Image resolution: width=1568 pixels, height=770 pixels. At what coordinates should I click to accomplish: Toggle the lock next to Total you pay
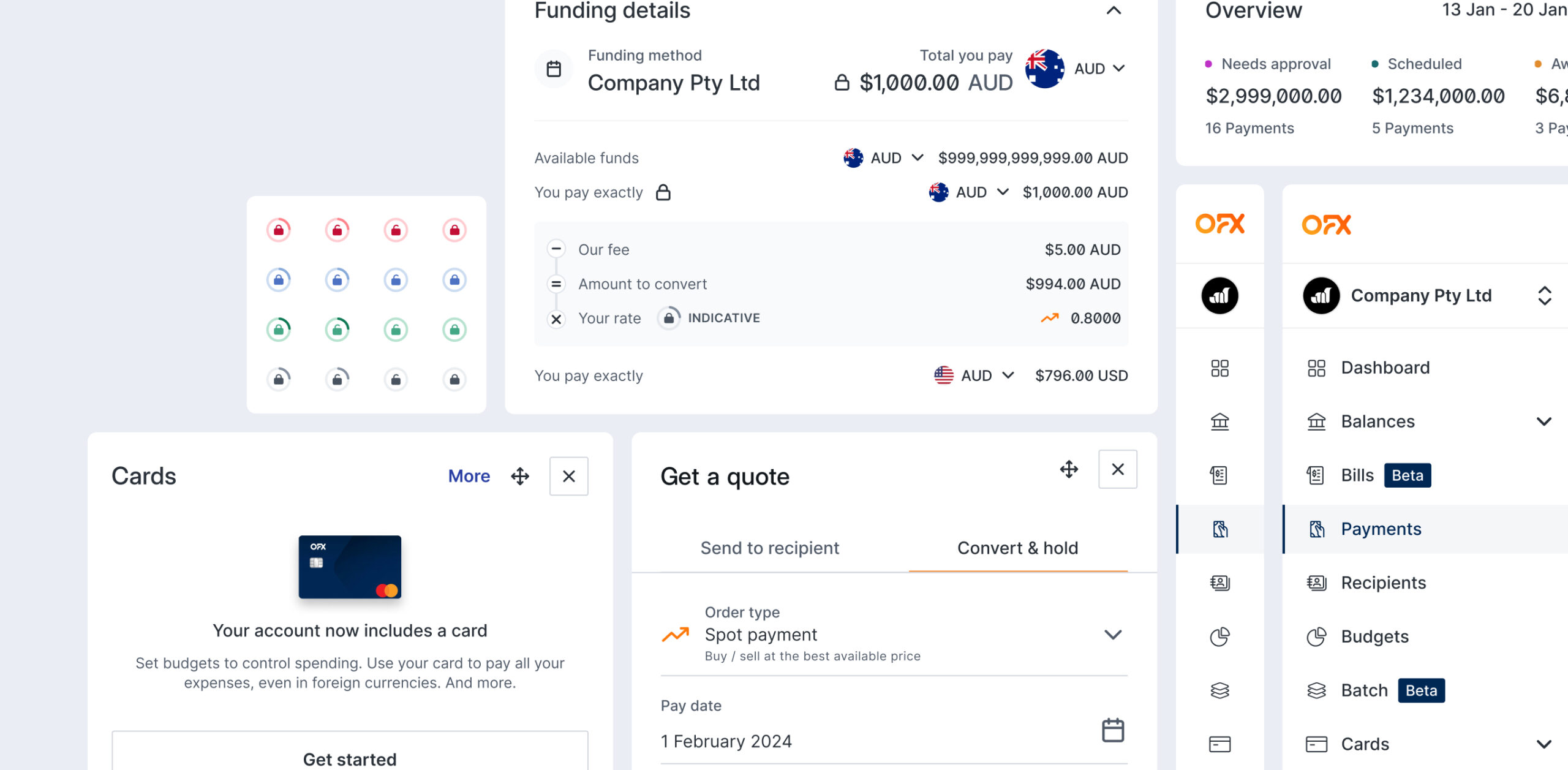(842, 83)
